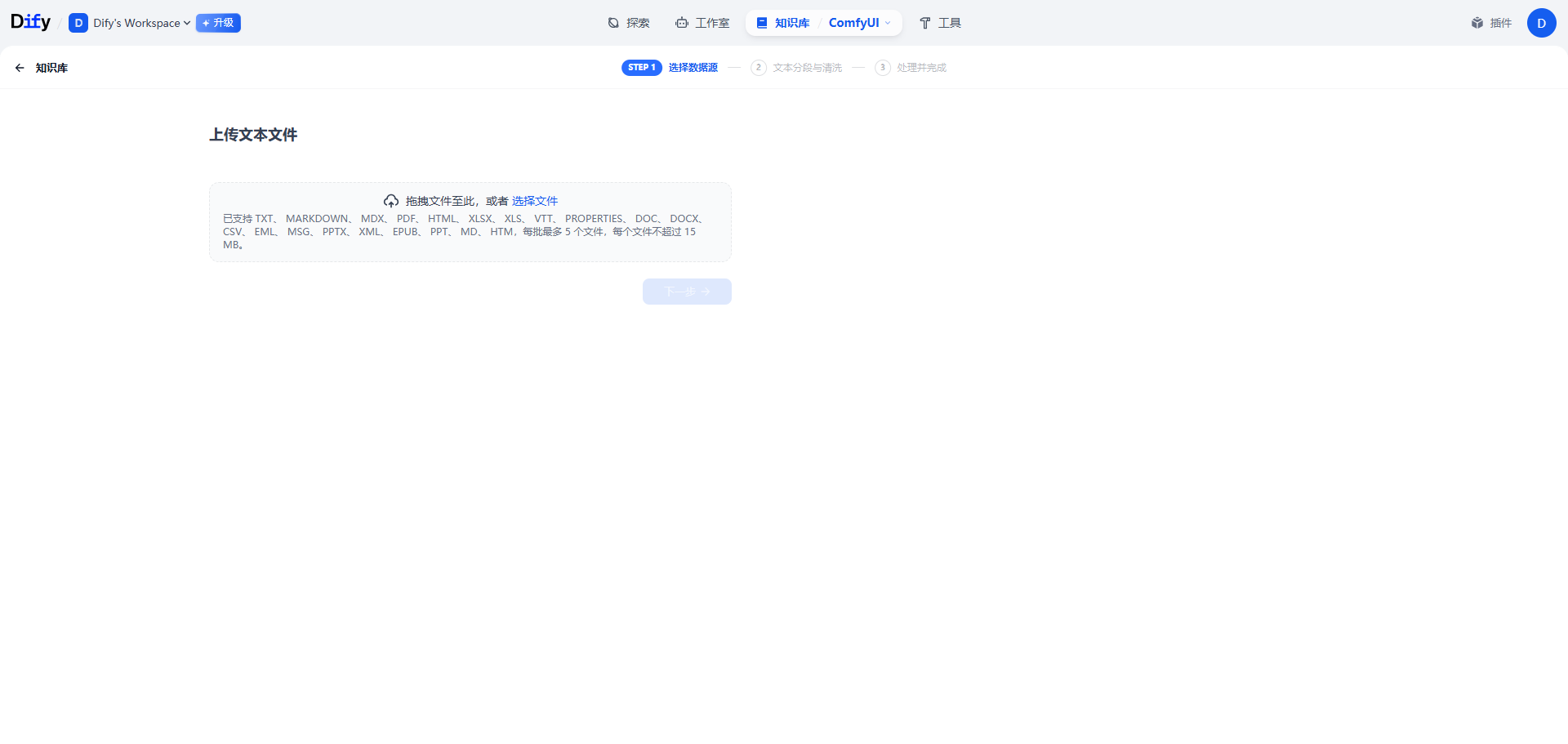Open the 插件 (Plugins) icon

pos(1476,23)
